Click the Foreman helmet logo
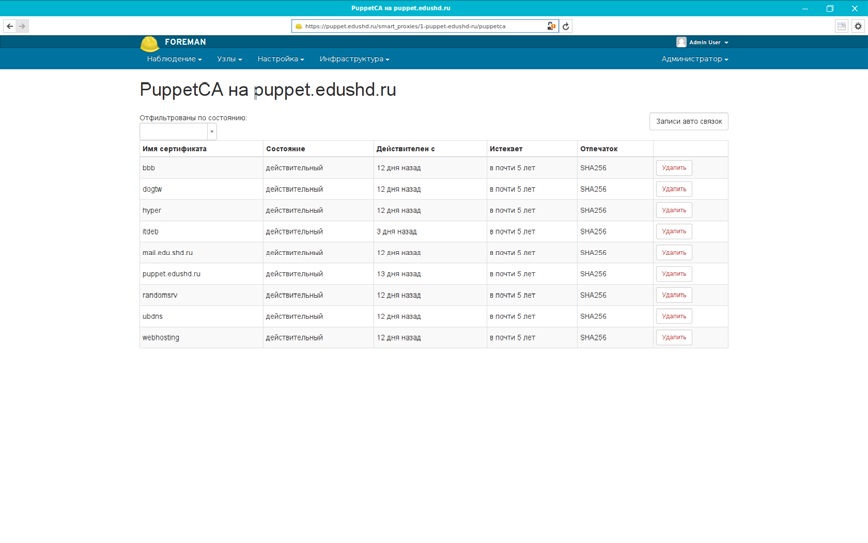Image resolution: width=868 pixels, height=543 pixels. (149, 43)
